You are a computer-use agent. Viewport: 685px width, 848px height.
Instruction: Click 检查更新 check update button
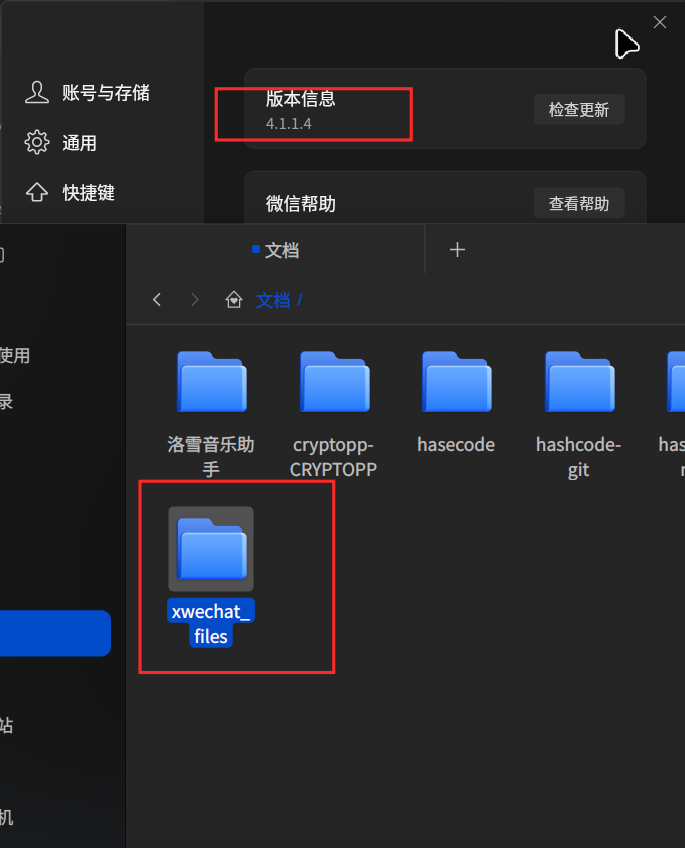tap(578, 110)
